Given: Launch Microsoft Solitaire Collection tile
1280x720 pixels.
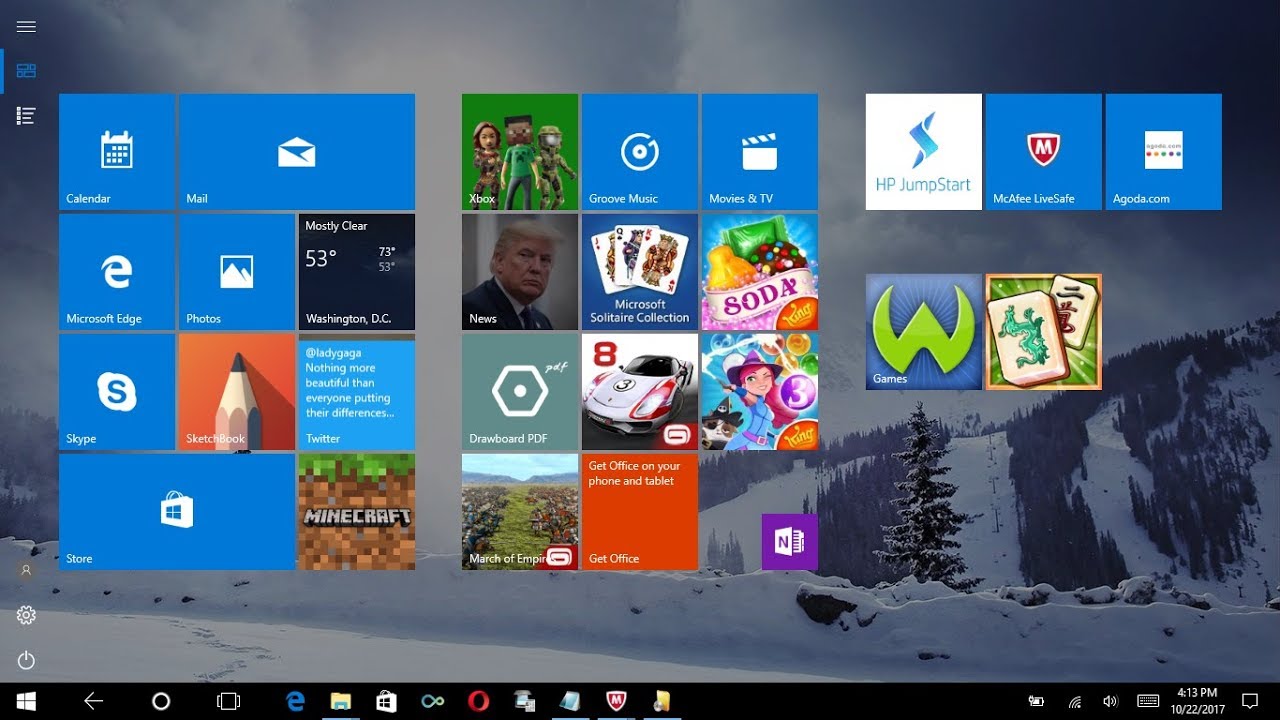Looking at the screenshot, I should pos(640,272).
